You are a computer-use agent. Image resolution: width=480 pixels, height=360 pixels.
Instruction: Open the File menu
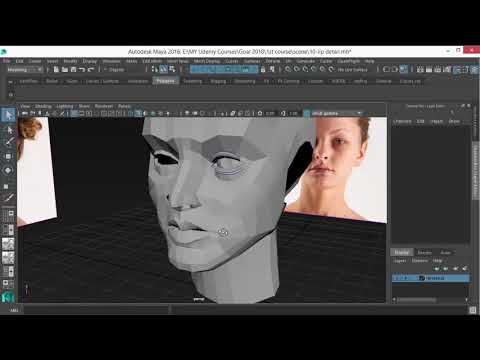7,61
